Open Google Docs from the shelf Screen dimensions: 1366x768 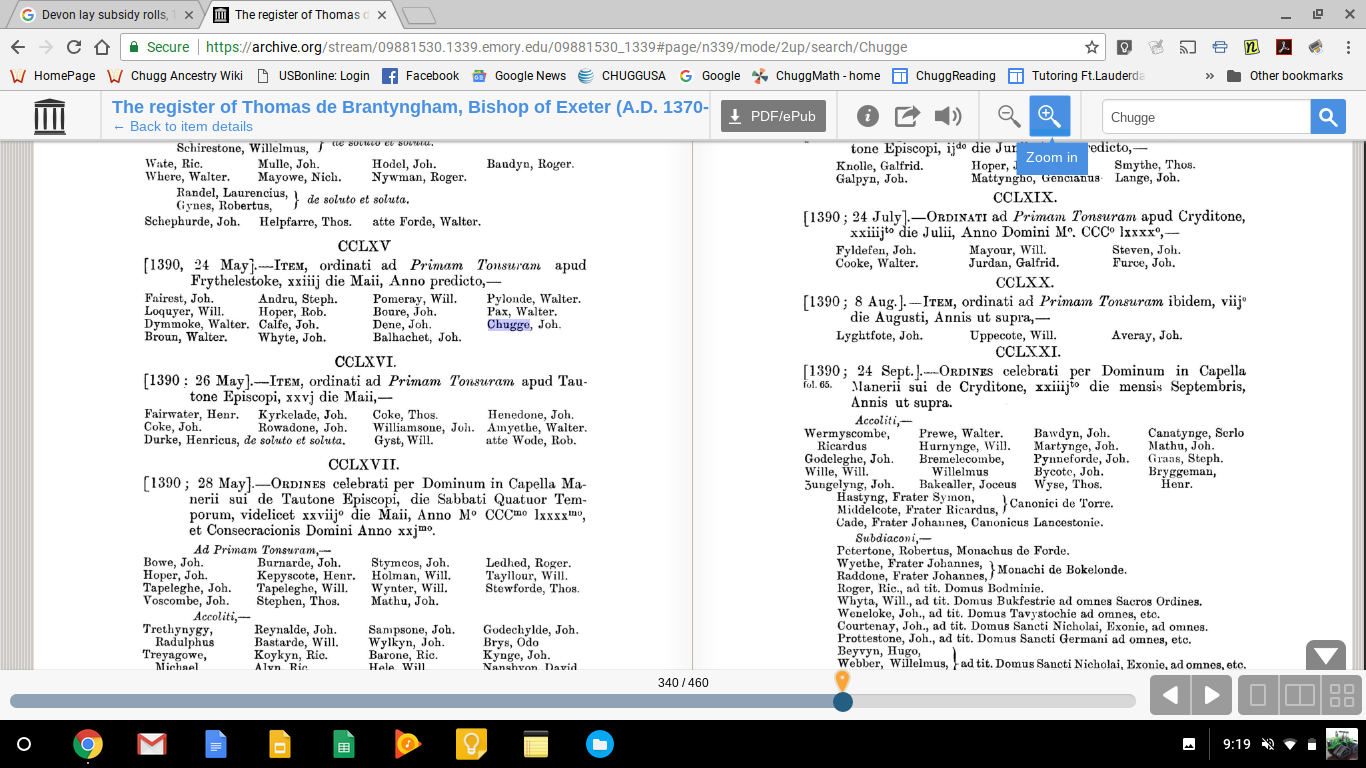[216, 744]
